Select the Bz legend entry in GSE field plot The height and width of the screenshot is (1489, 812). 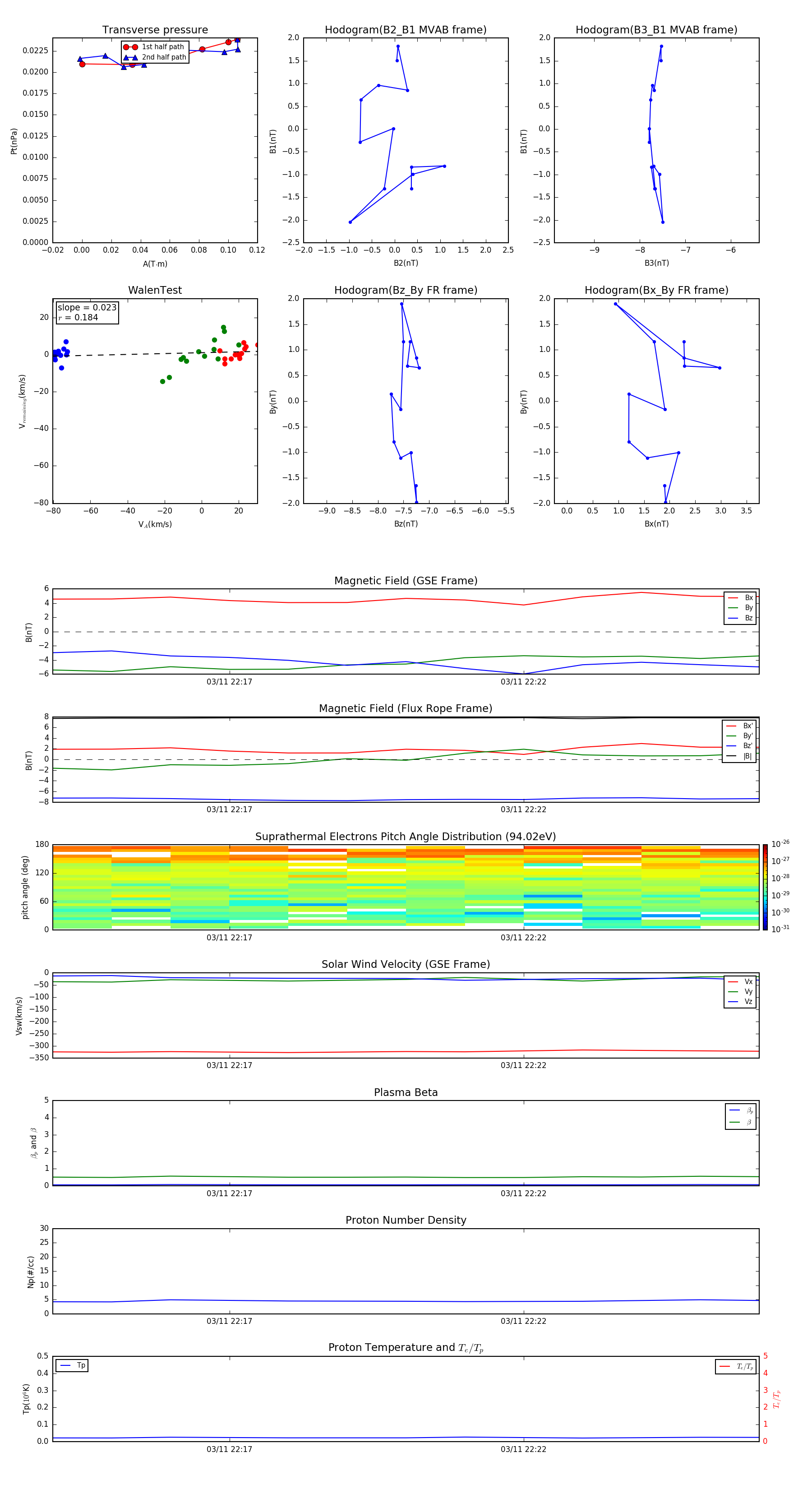[x=740, y=618]
